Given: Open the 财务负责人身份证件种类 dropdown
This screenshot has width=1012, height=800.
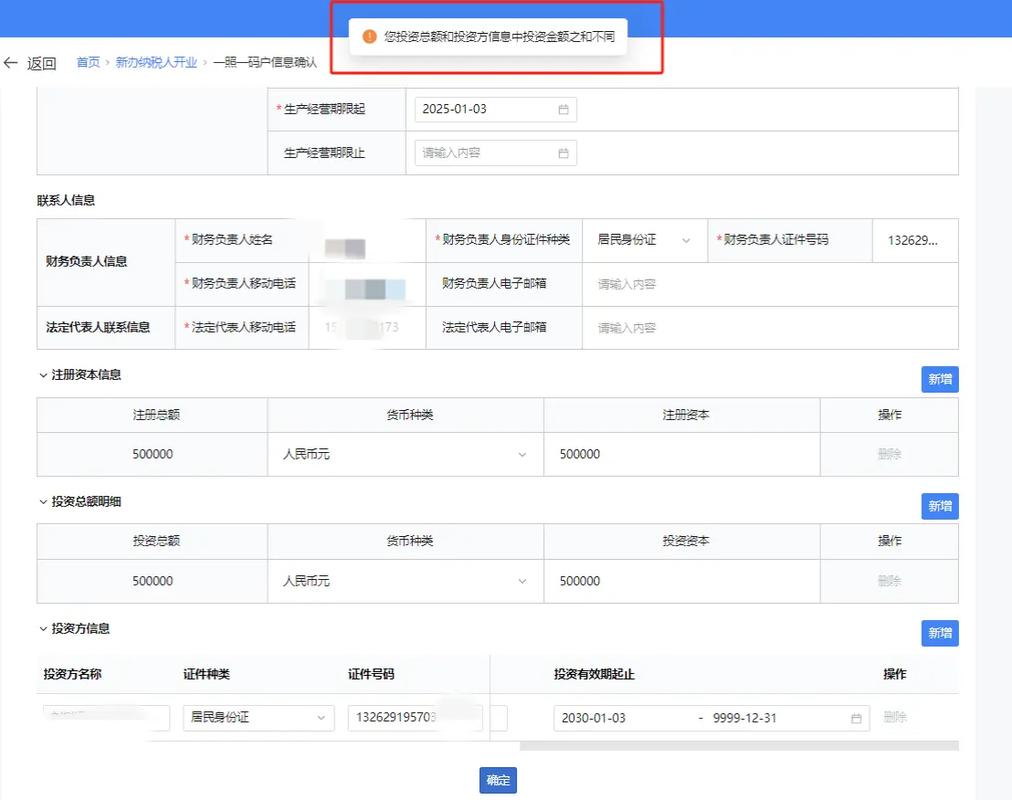Looking at the screenshot, I should (687, 240).
